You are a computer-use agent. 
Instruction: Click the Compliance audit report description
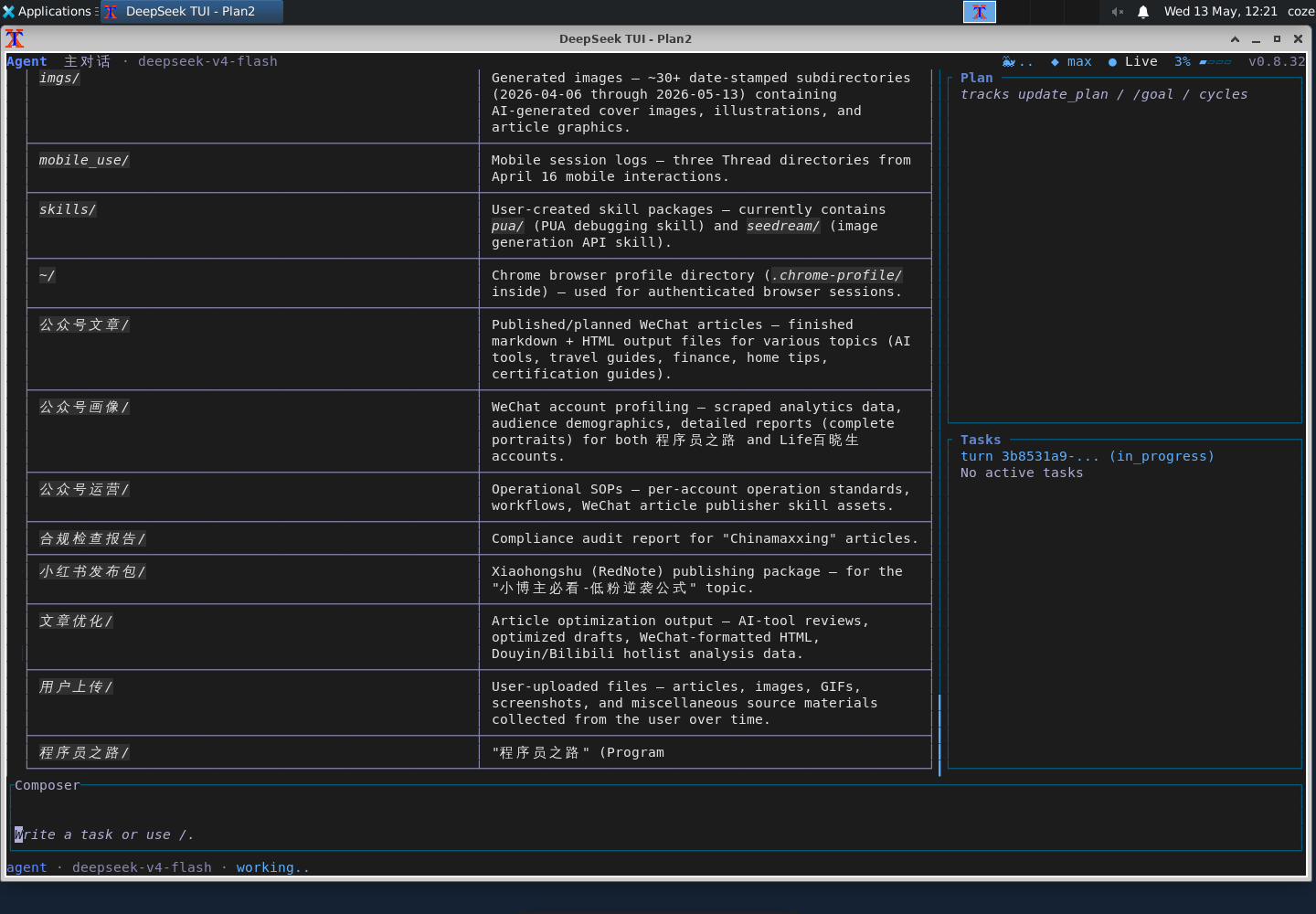(706, 538)
